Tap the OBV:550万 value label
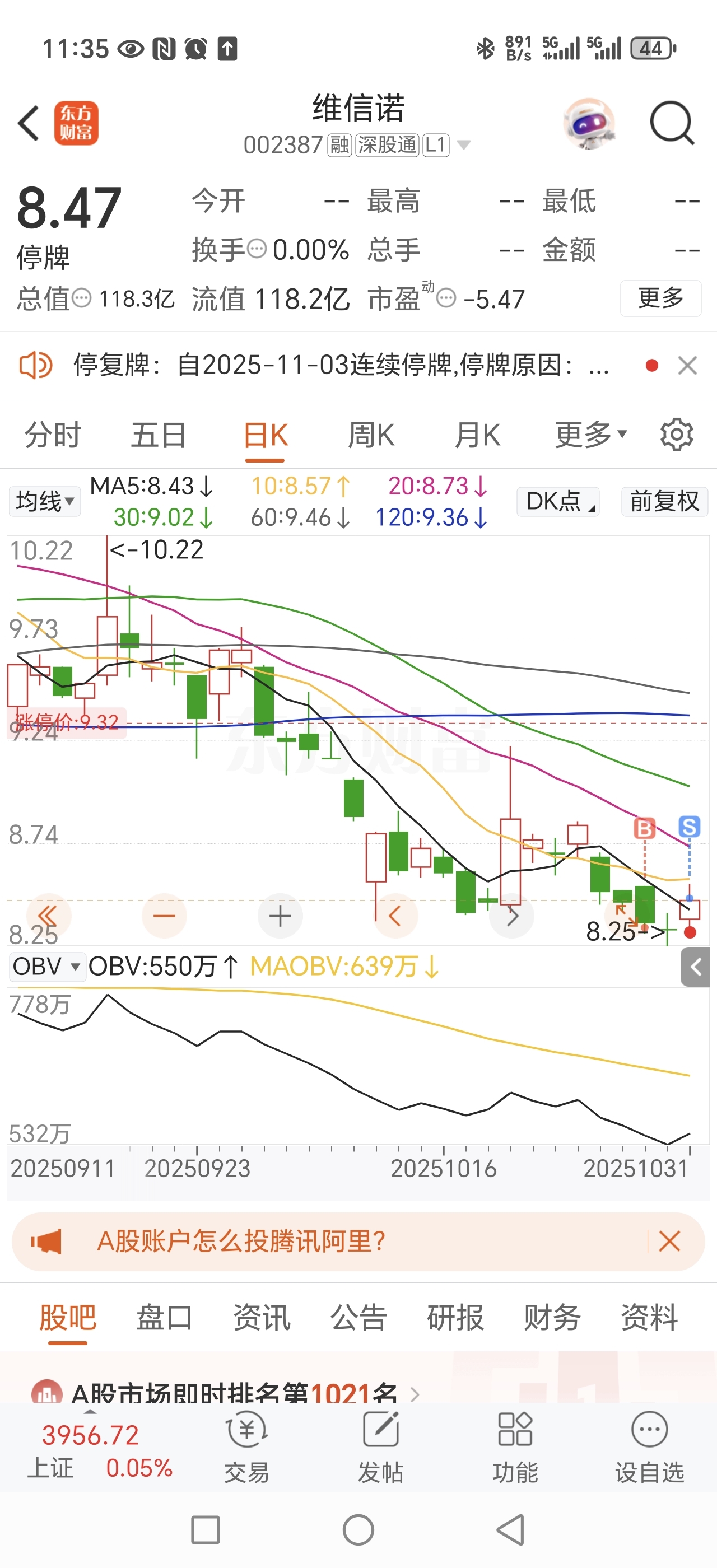 [x=163, y=967]
